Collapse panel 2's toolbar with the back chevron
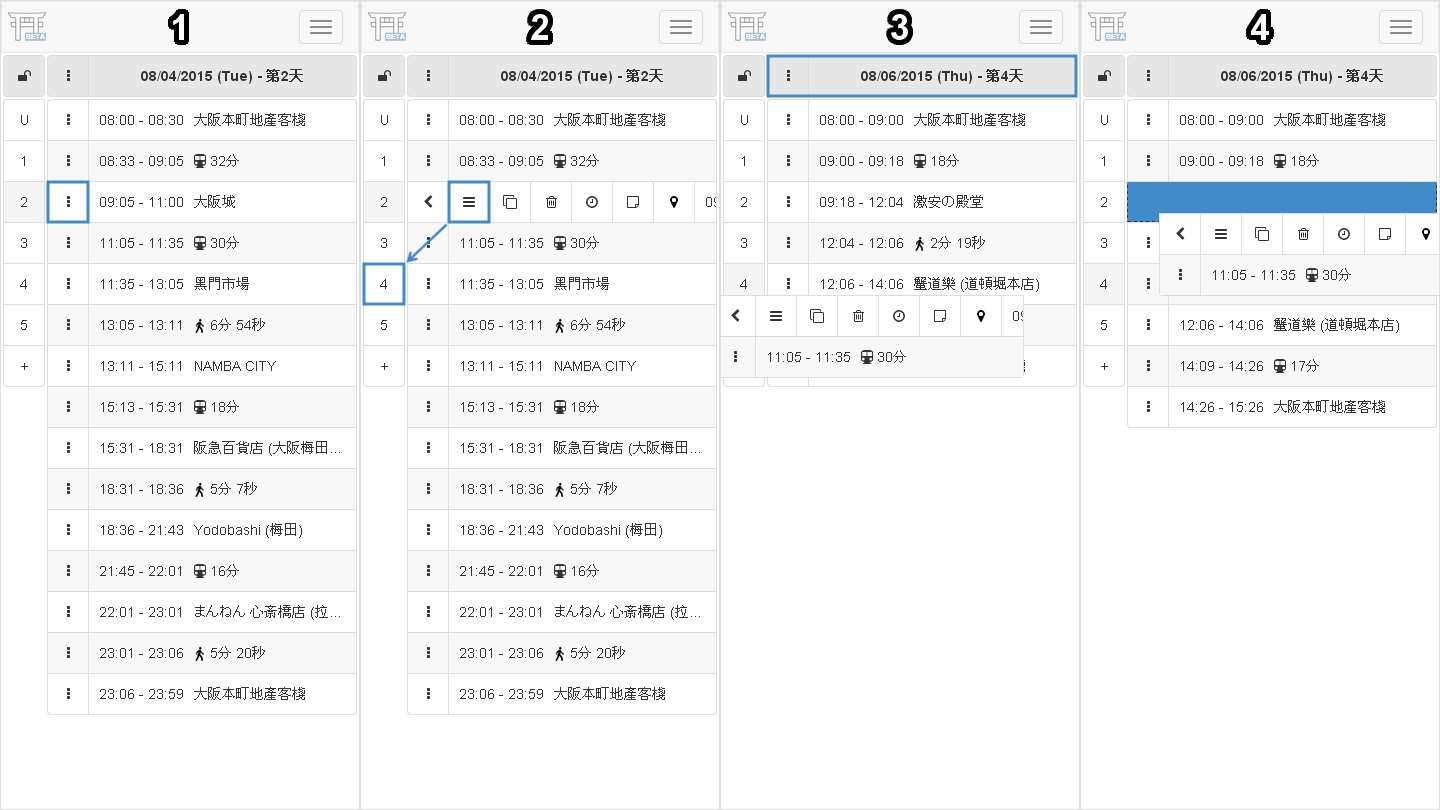This screenshot has width=1440, height=810. tap(429, 202)
